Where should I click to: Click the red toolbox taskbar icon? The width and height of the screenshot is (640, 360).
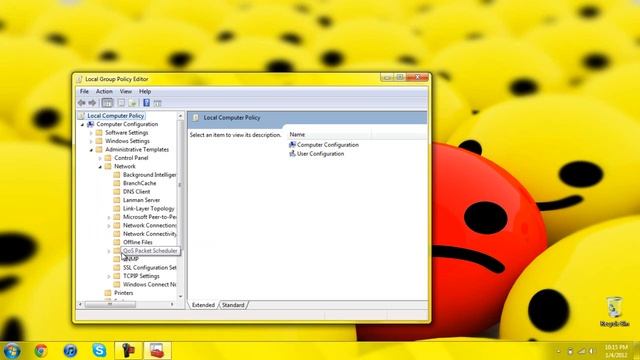coord(157,351)
